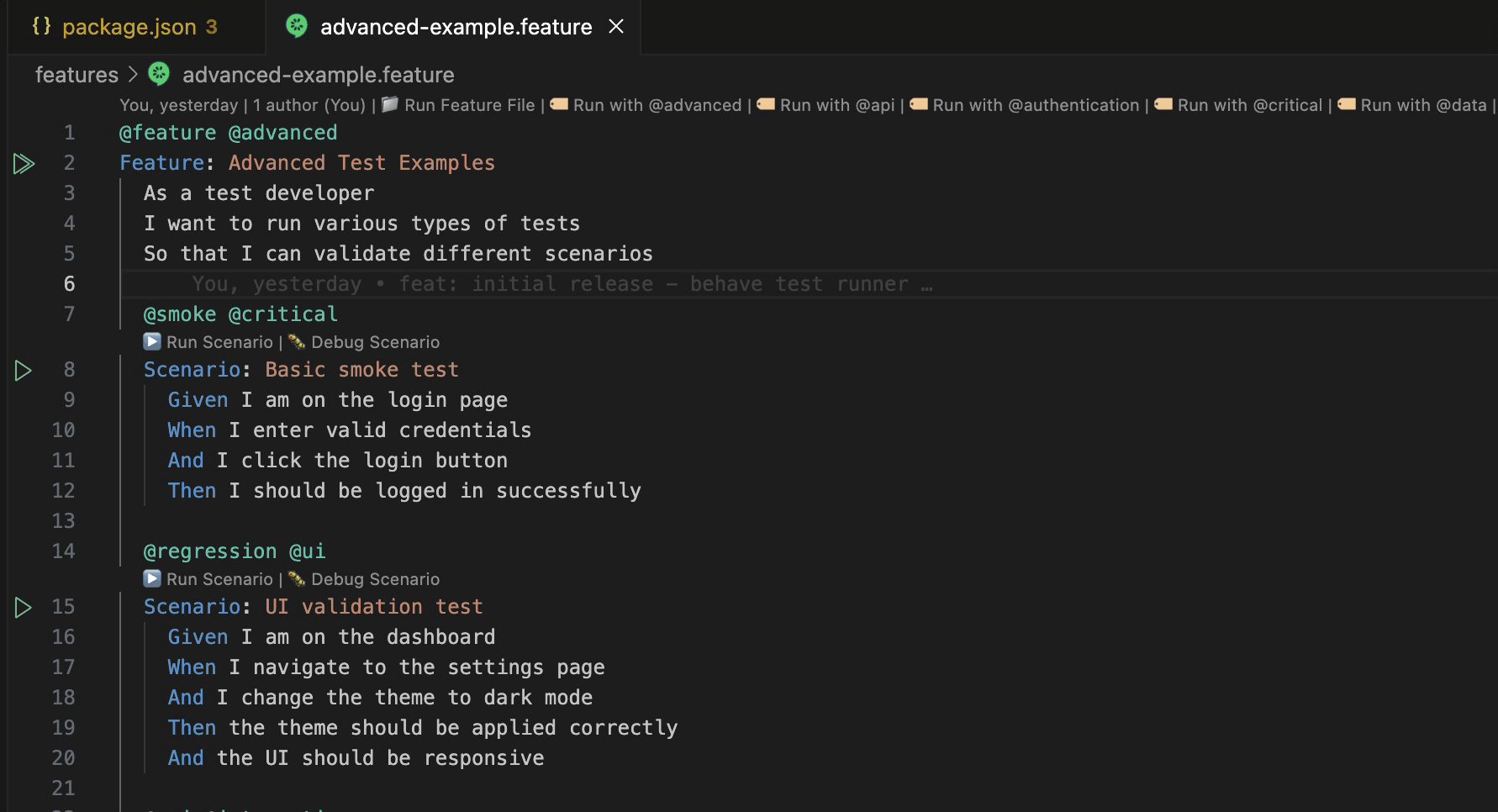Debug Scenario for Basic smoke test
This screenshot has width=1498, height=812.
[x=375, y=342]
